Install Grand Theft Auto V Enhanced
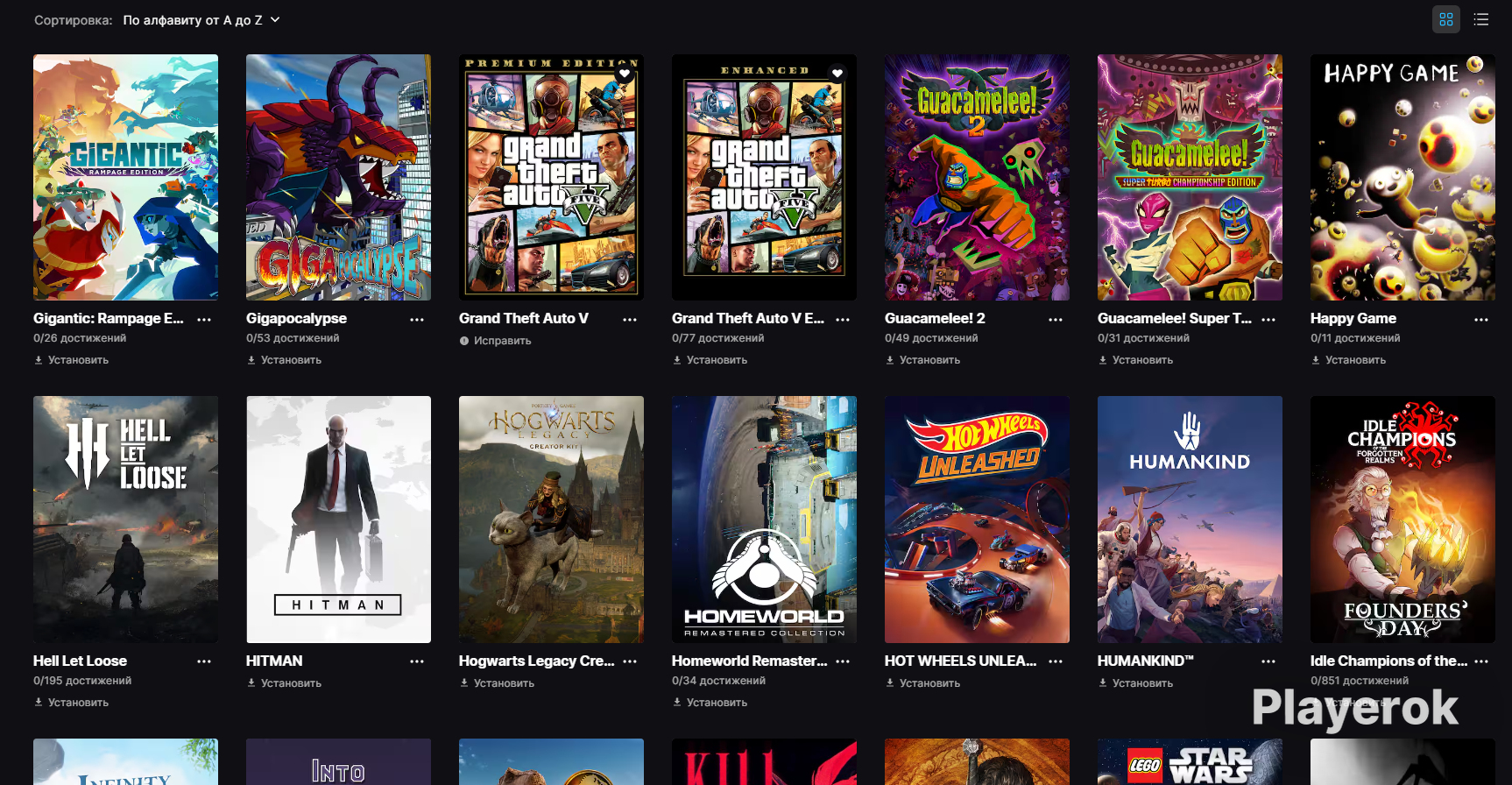This screenshot has height=785, width=1512. point(710,360)
